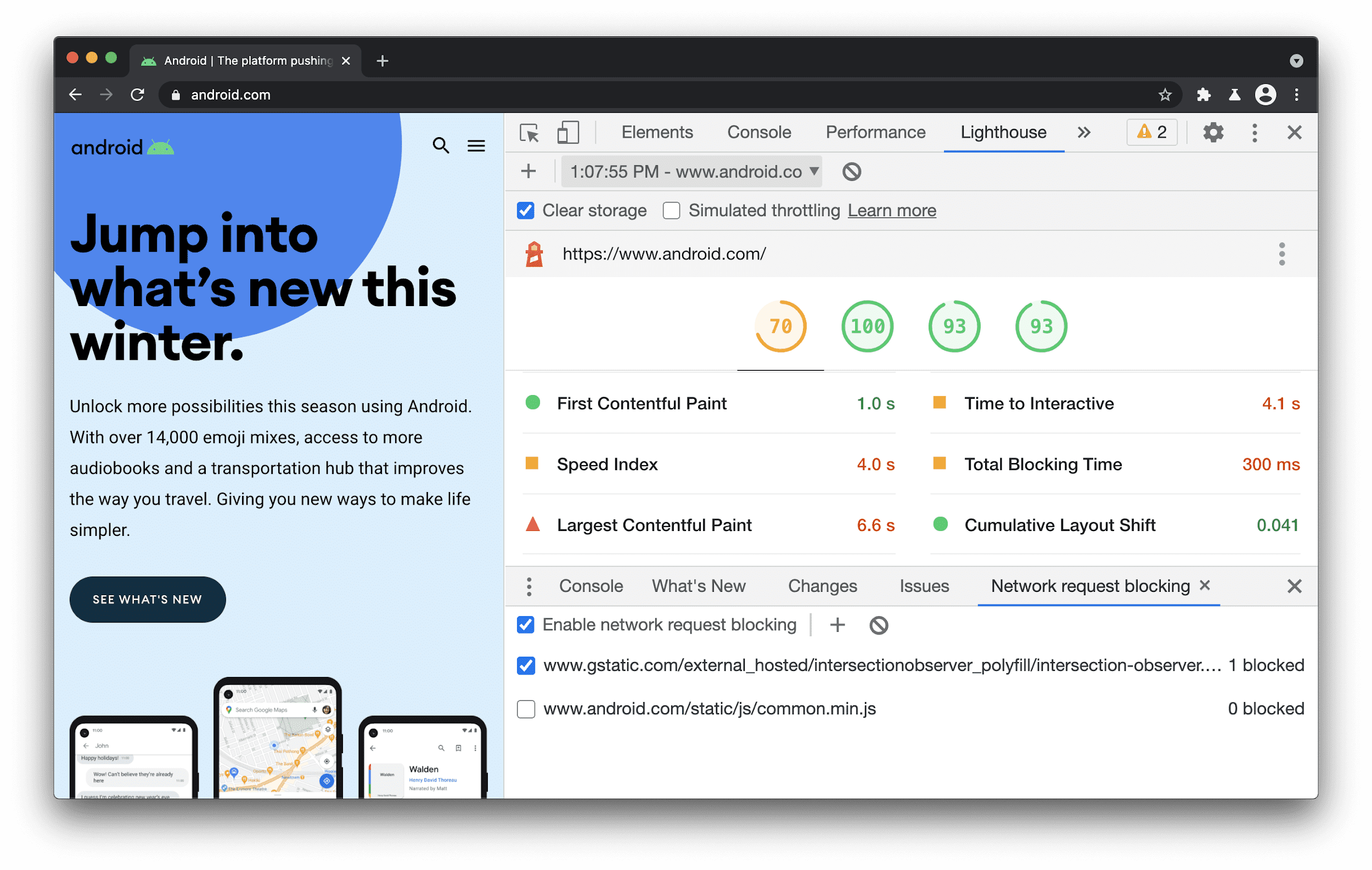
Task: Click the block network request icon
Action: 877,625
